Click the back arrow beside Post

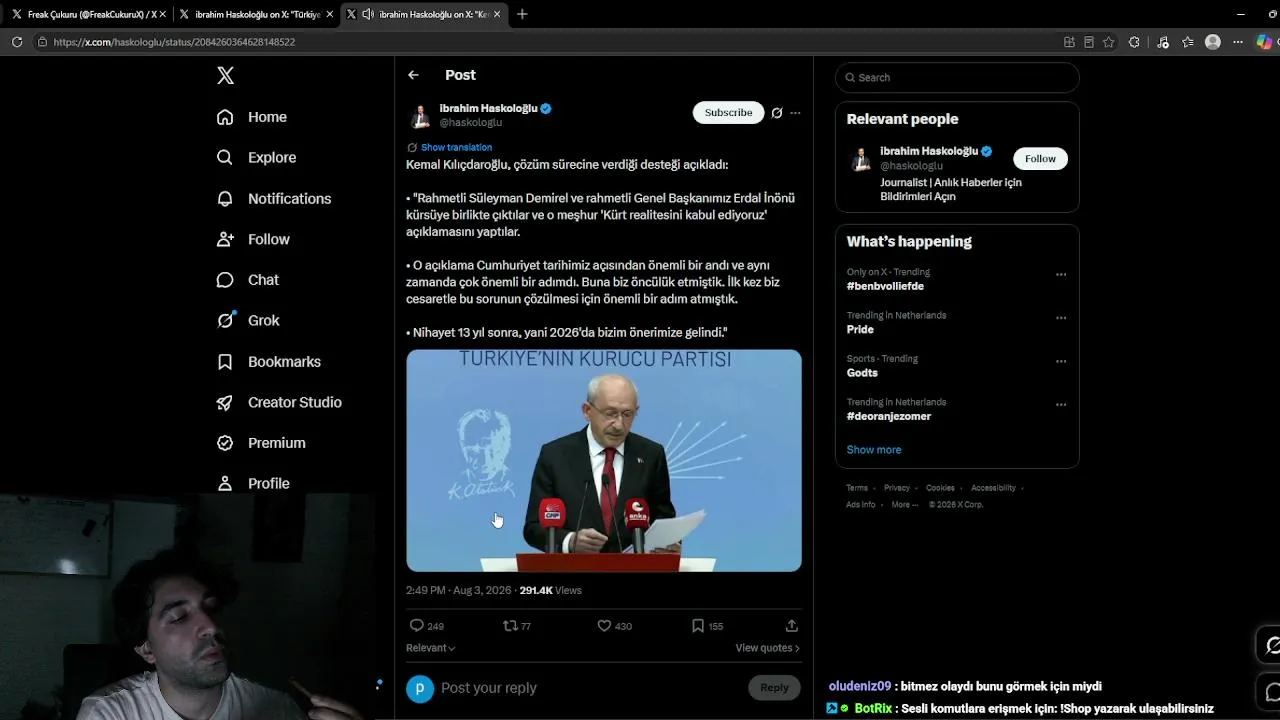(x=413, y=75)
